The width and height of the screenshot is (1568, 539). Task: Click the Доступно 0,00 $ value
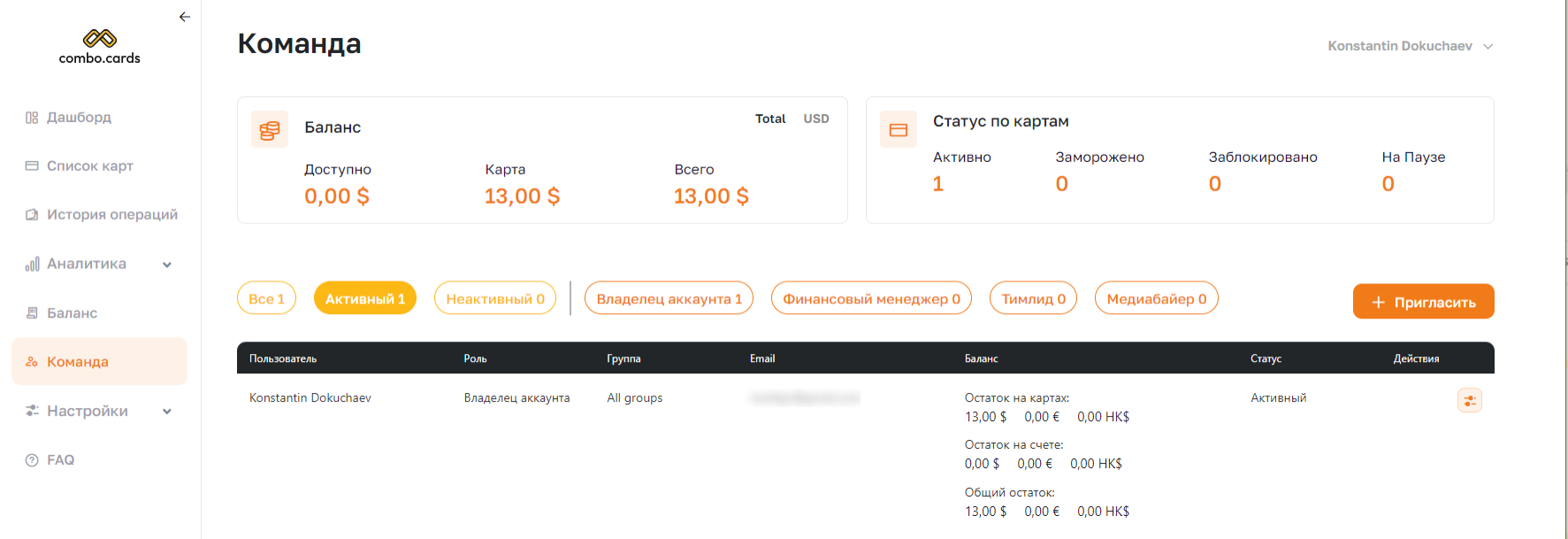[x=337, y=196]
